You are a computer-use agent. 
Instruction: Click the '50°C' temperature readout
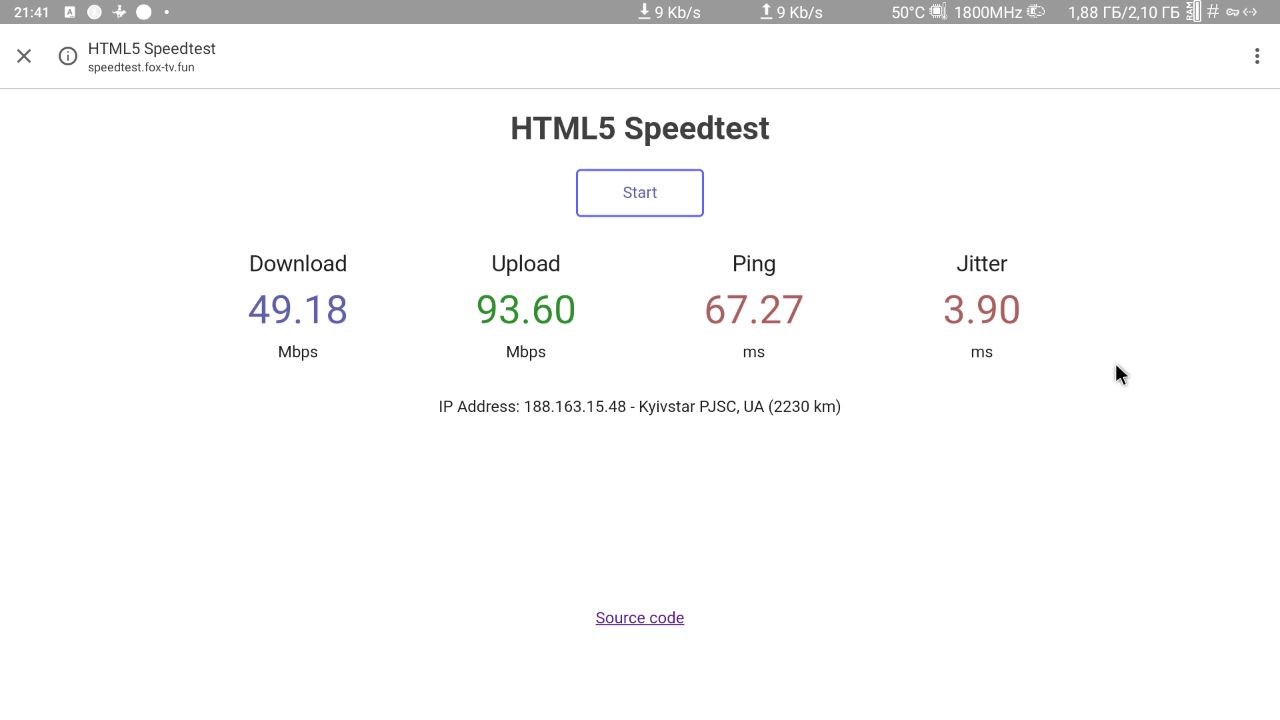click(x=908, y=12)
